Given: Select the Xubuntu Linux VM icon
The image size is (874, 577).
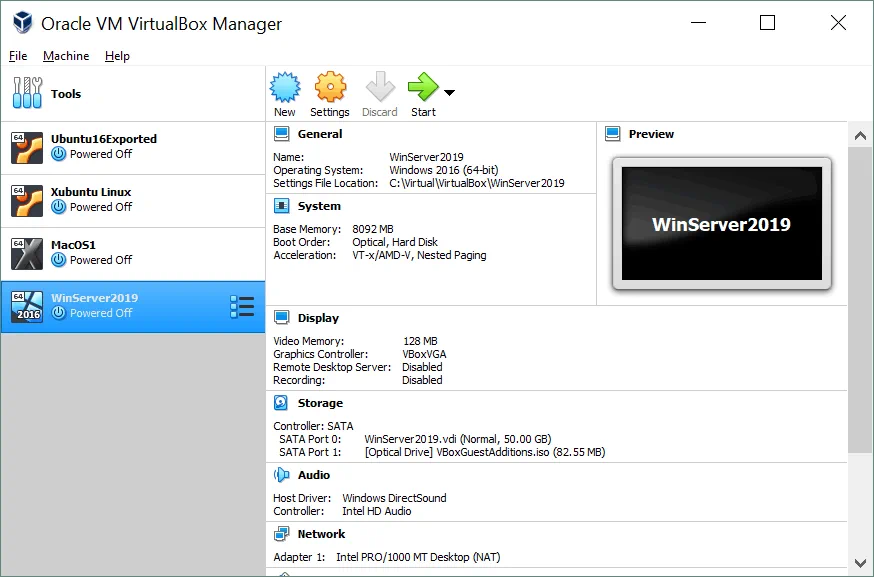Looking at the screenshot, I should 27,200.
